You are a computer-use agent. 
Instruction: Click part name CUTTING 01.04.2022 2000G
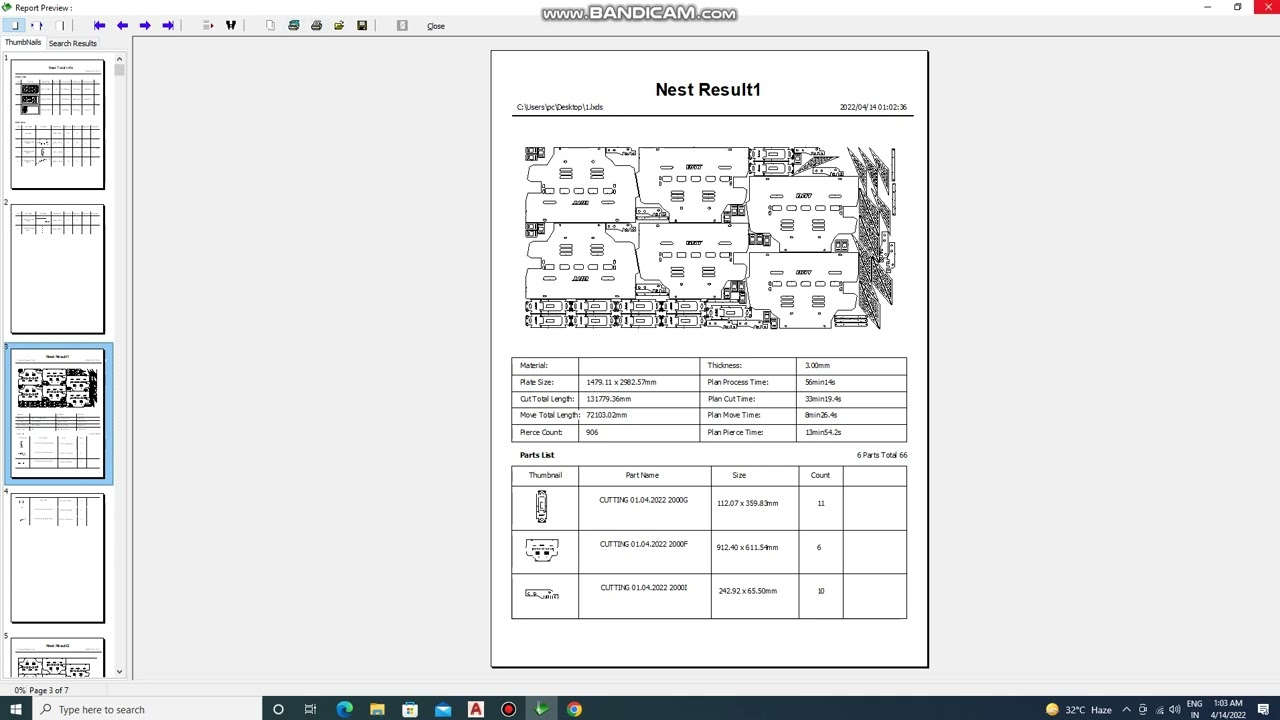[643, 500]
